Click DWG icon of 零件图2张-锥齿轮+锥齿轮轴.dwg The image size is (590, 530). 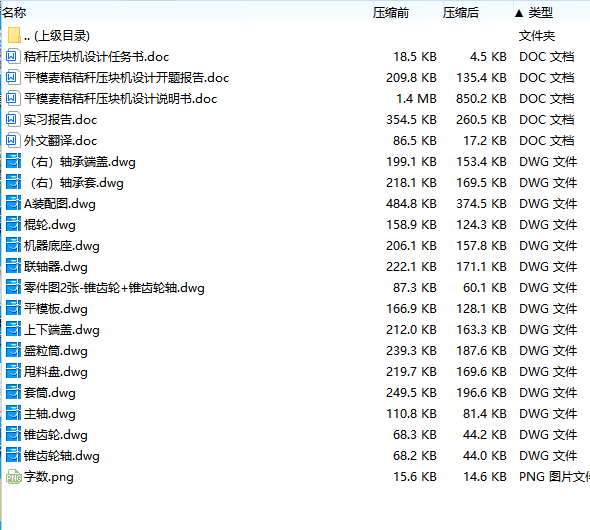tap(13, 288)
